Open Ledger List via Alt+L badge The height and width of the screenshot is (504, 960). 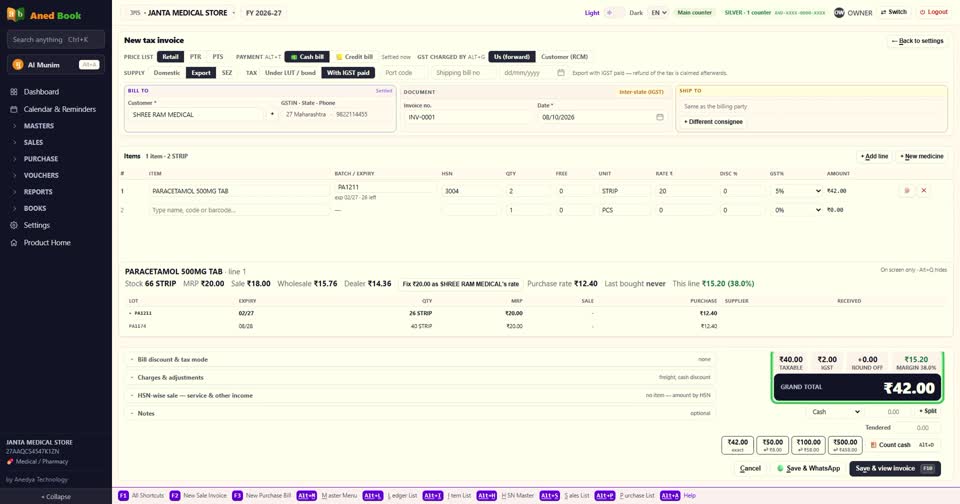(373, 495)
